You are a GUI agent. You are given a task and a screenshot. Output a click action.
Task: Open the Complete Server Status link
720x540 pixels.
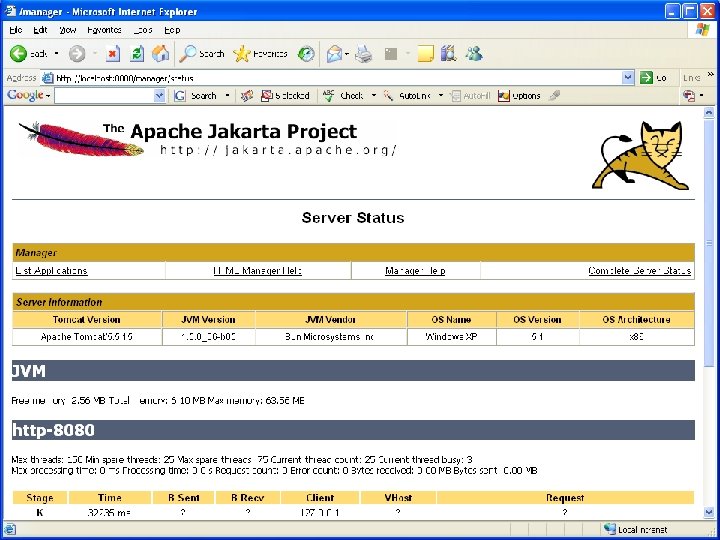(640, 270)
